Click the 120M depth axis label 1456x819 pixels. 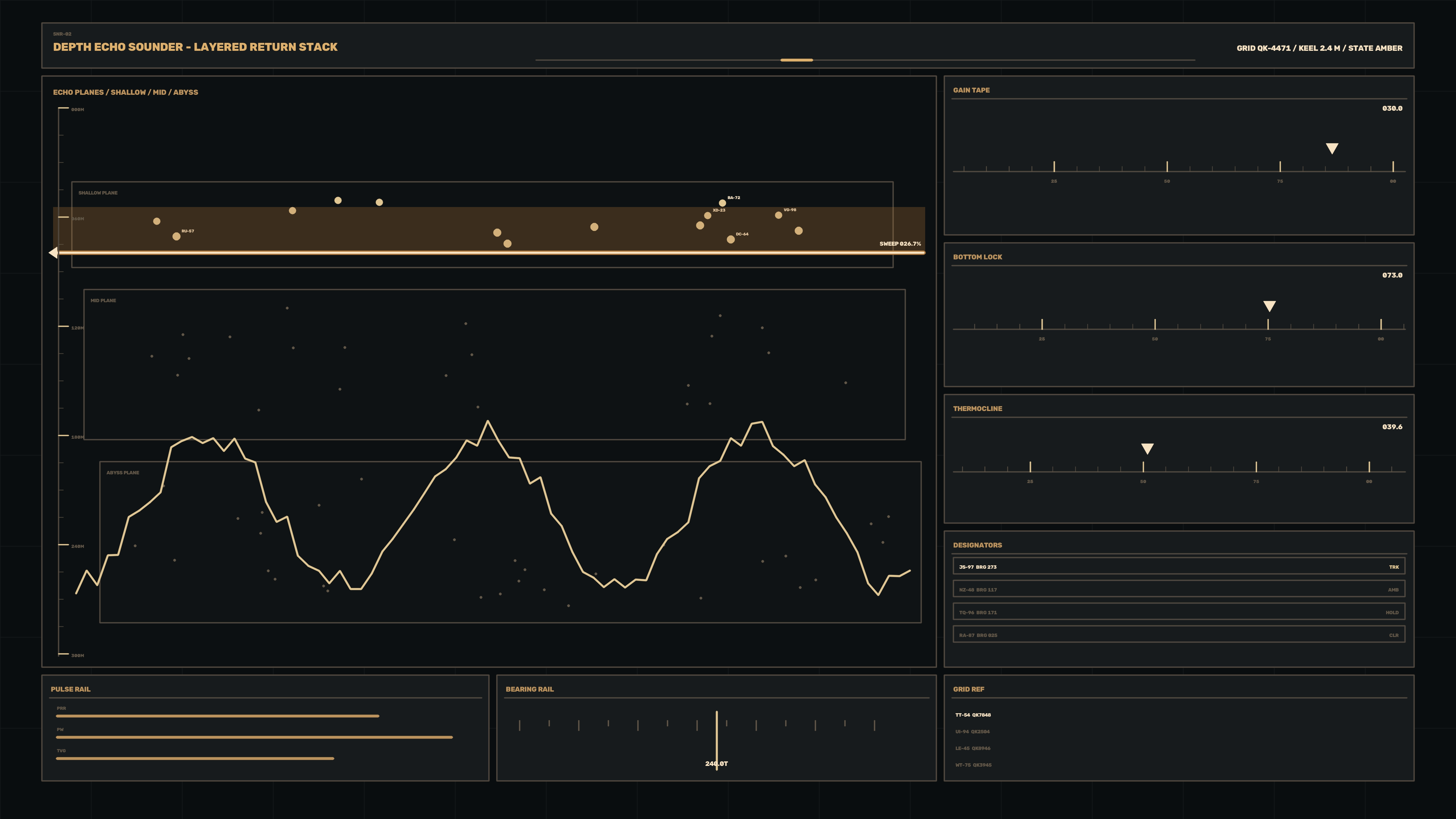[x=77, y=328]
